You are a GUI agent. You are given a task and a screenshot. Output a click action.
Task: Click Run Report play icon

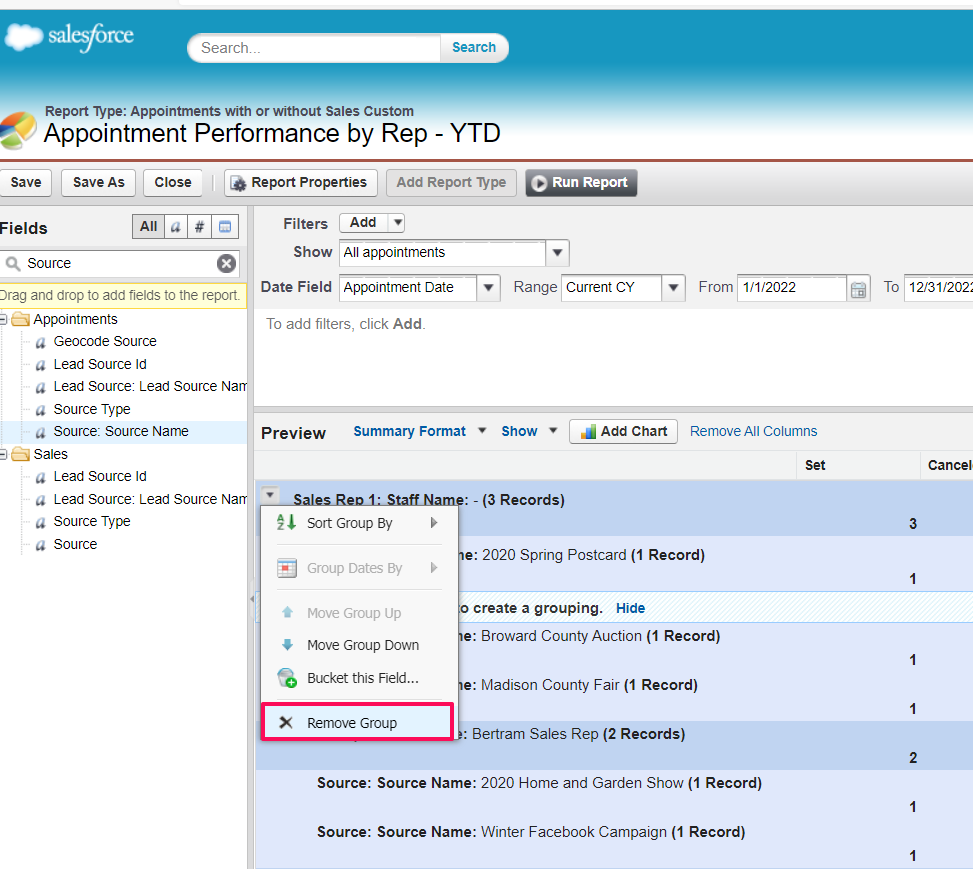click(x=539, y=183)
